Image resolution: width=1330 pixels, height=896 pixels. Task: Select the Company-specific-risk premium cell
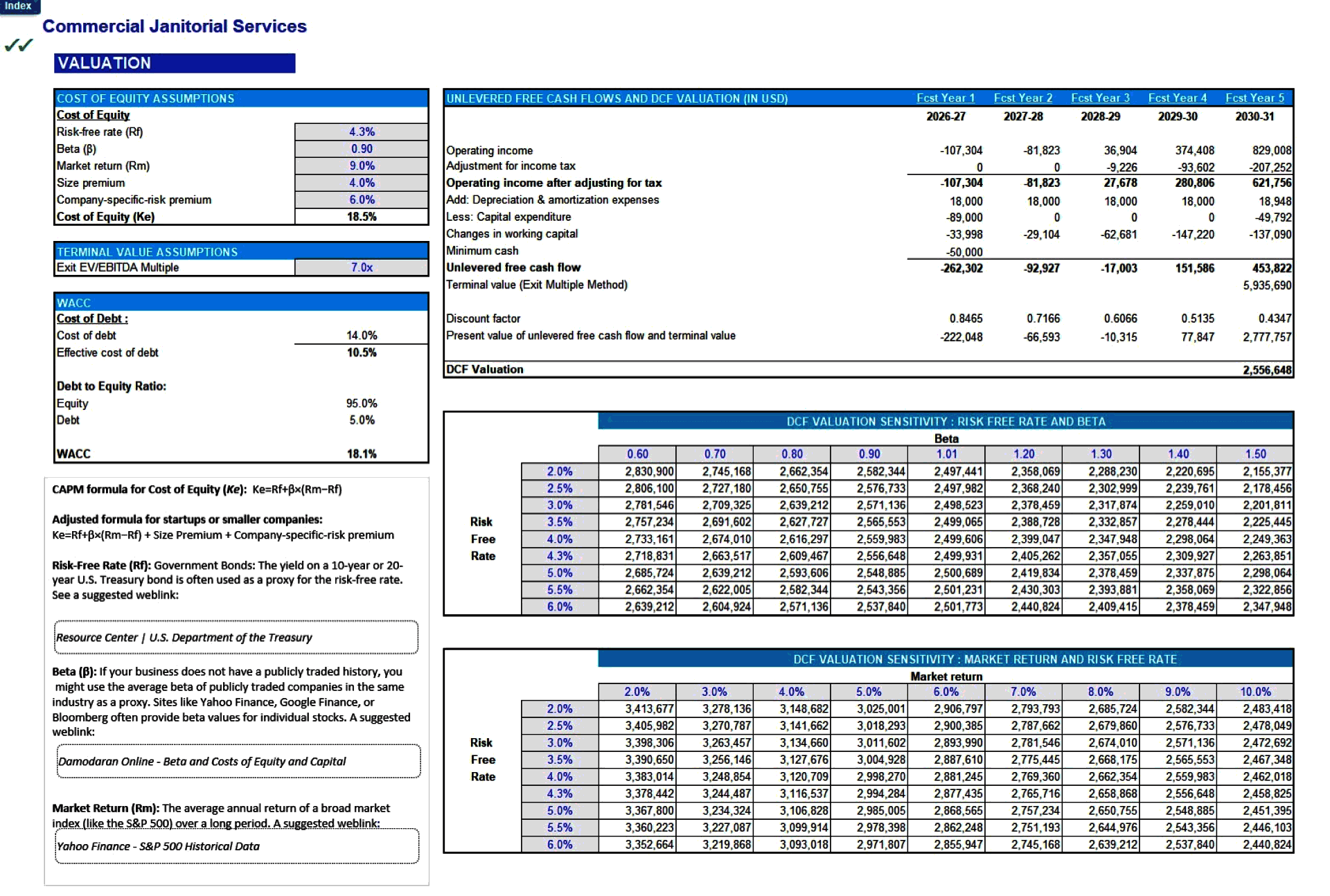pos(362,199)
